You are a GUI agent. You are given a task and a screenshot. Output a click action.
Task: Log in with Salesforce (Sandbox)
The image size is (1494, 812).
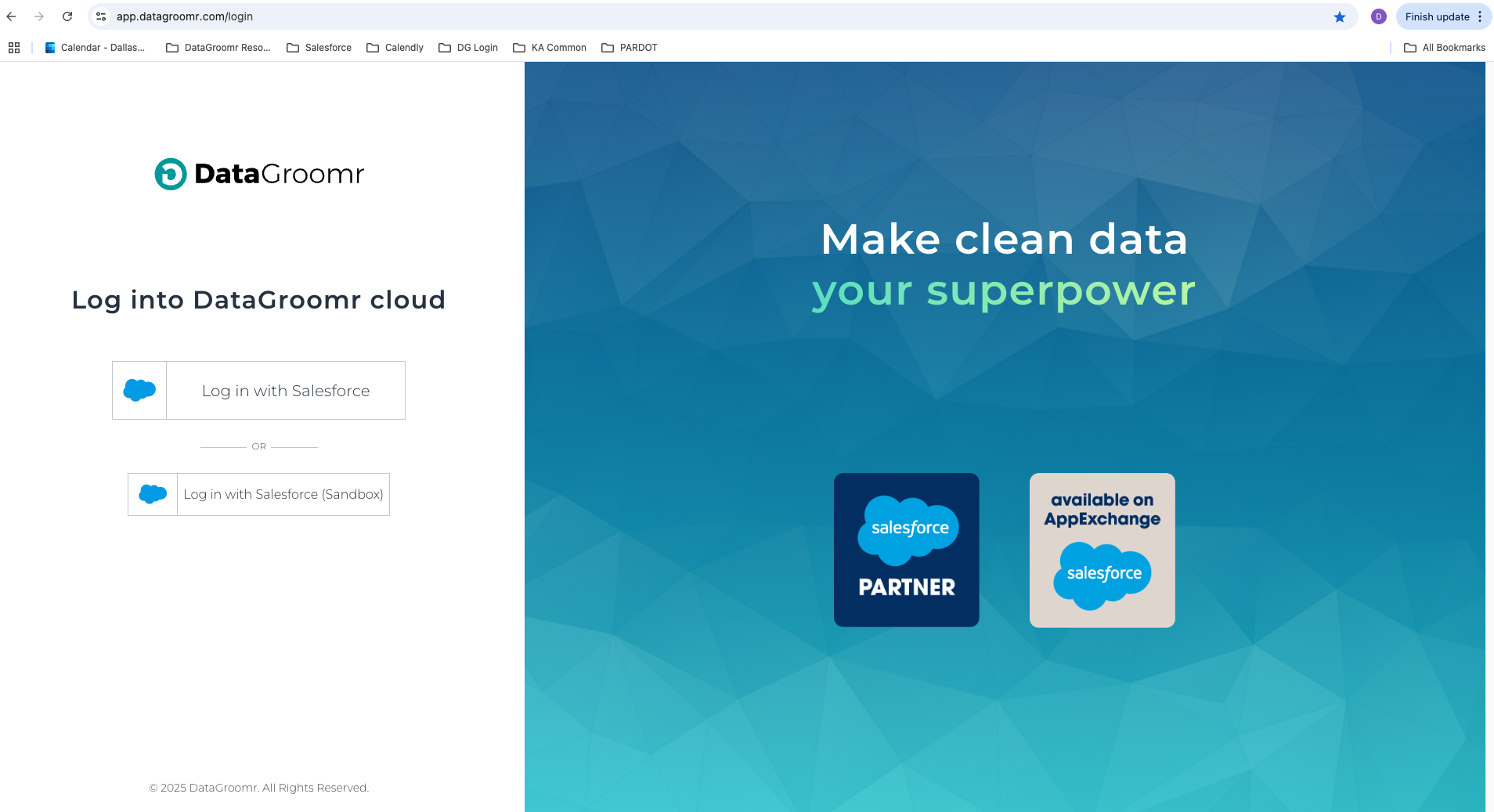(258, 494)
